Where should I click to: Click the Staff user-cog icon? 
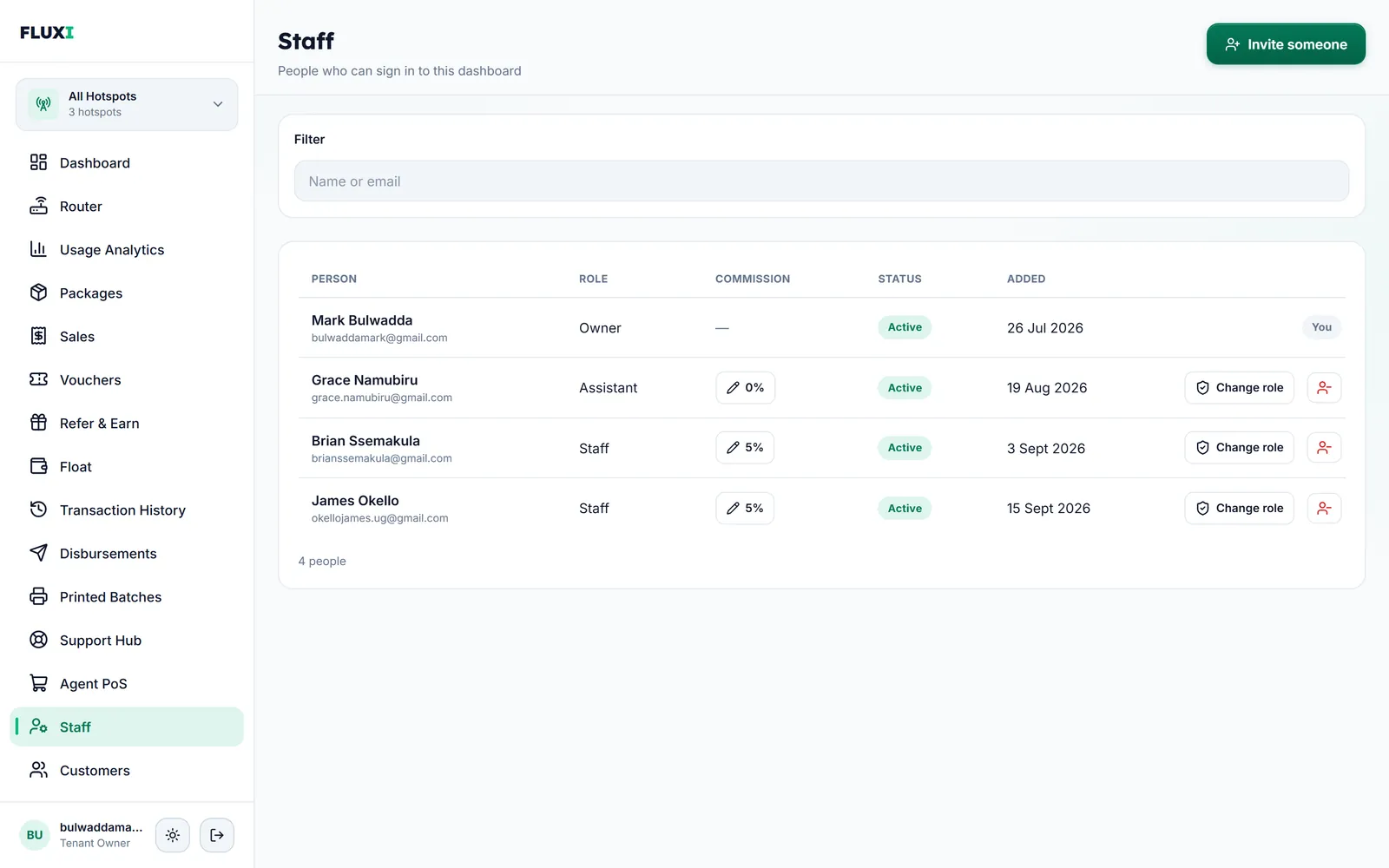pos(38,727)
